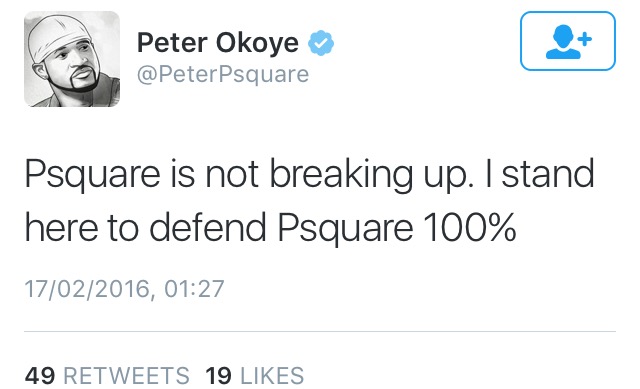Click the number 49 retweet count
Image resolution: width=640 pixels, height=389 pixels.
point(40,376)
